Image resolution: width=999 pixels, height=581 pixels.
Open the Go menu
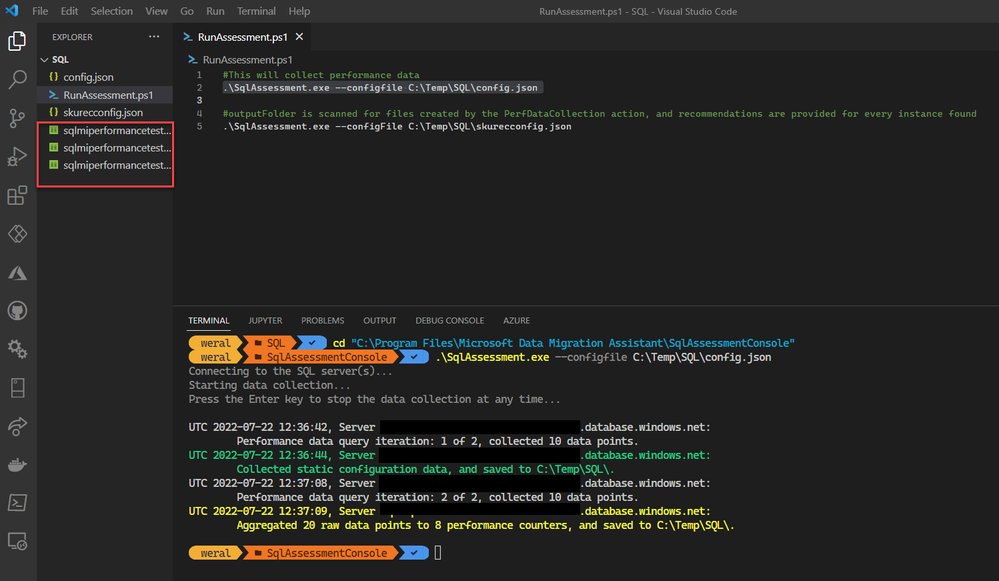click(x=187, y=11)
